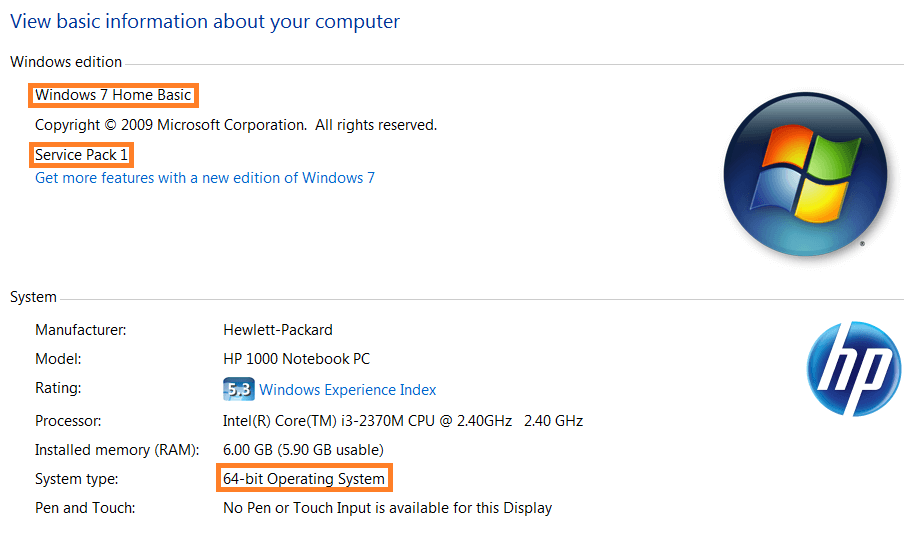Click the 5.3 rating score badge
This screenshot has height=535, width=917.
point(239,389)
